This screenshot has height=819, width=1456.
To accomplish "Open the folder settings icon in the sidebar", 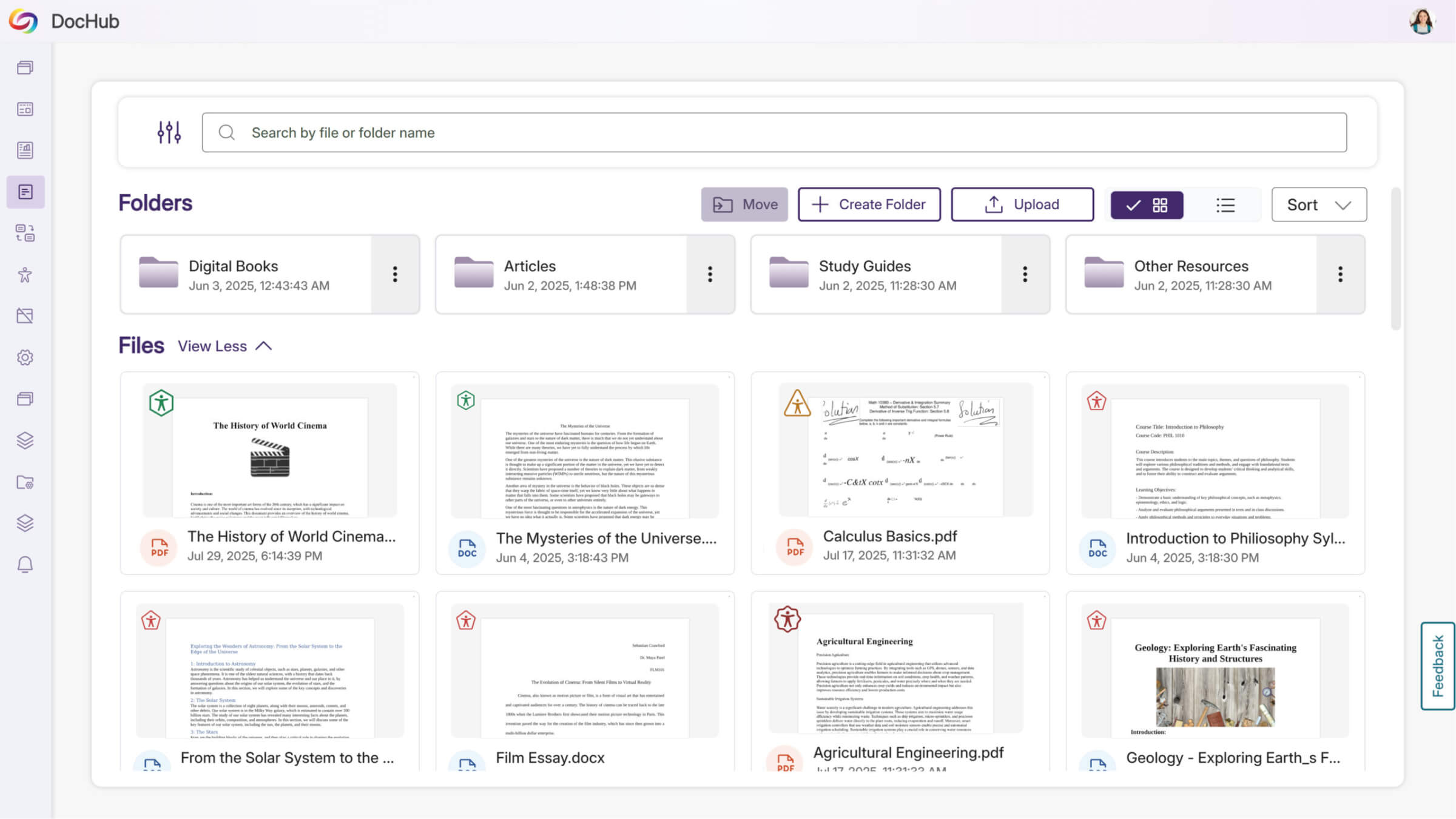I will point(25,482).
